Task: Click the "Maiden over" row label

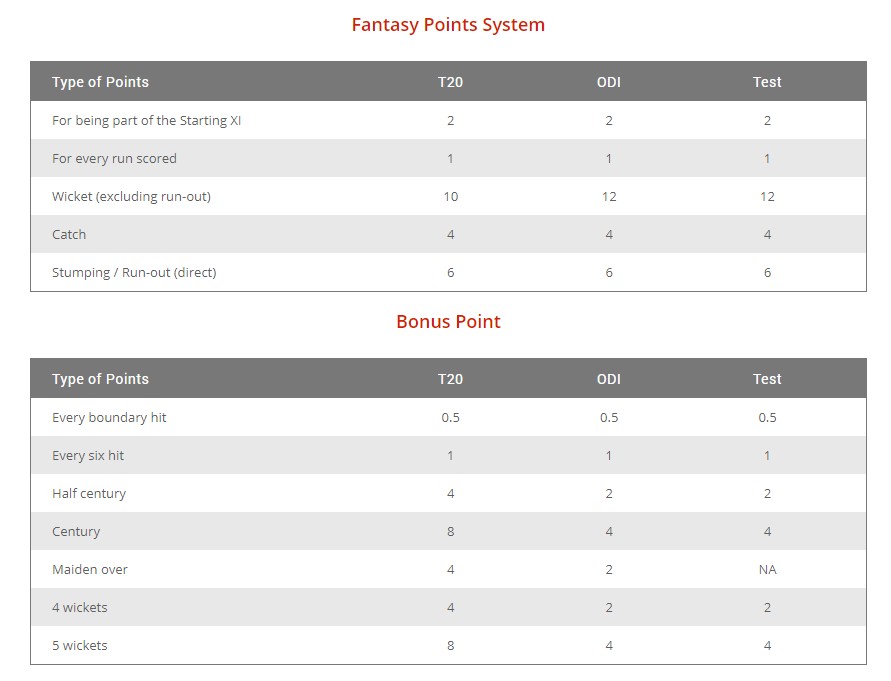Action: click(90, 570)
